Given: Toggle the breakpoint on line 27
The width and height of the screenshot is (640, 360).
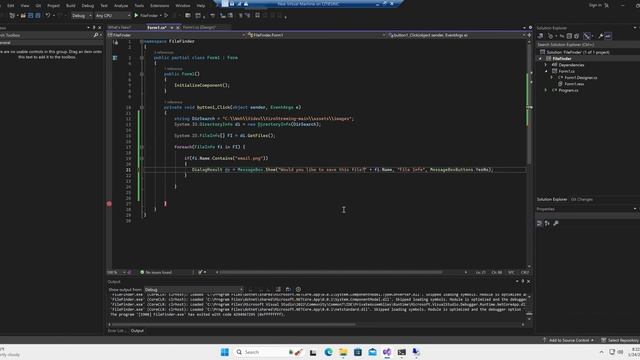Looking at the screenshot, I should [109, 204].
